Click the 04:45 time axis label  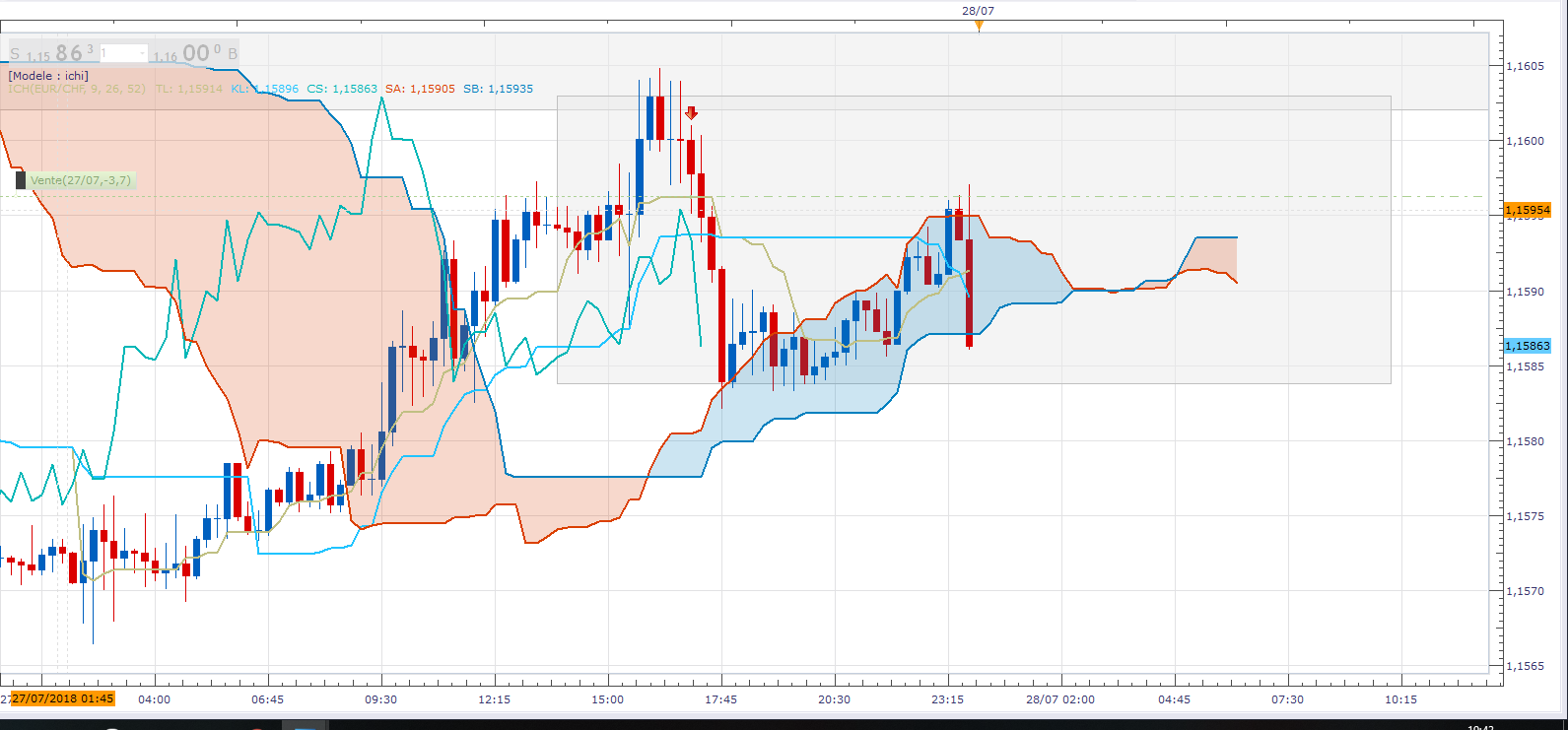pyautogui.click(x=1174, y=699)
